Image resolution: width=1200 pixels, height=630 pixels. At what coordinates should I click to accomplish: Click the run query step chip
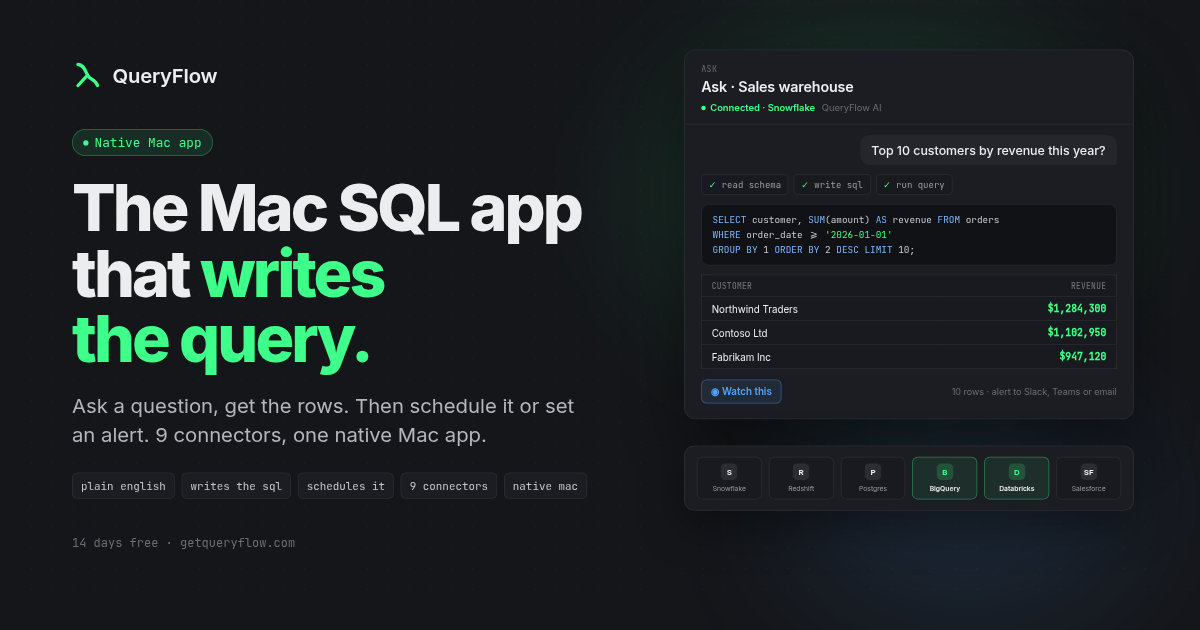pyautogui.click(x=915, y=185)
